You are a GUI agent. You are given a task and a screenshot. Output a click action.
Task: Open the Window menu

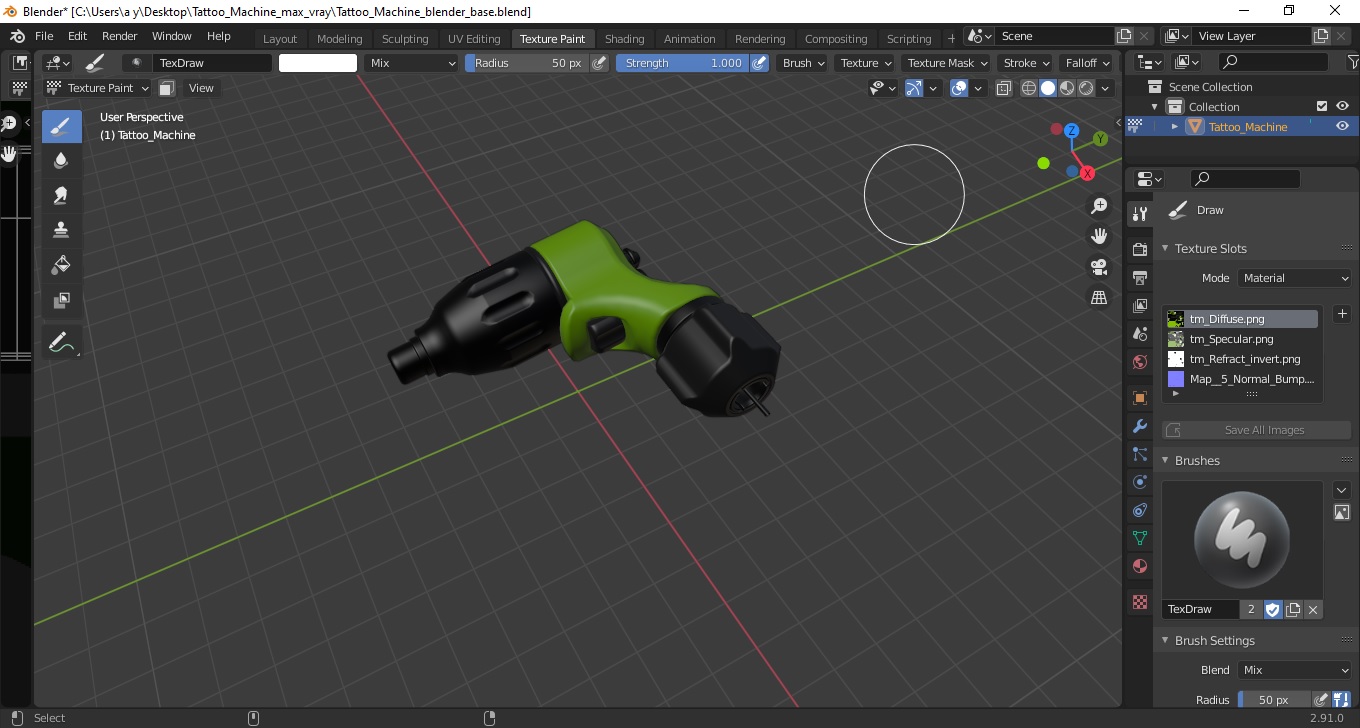(172, 36)
